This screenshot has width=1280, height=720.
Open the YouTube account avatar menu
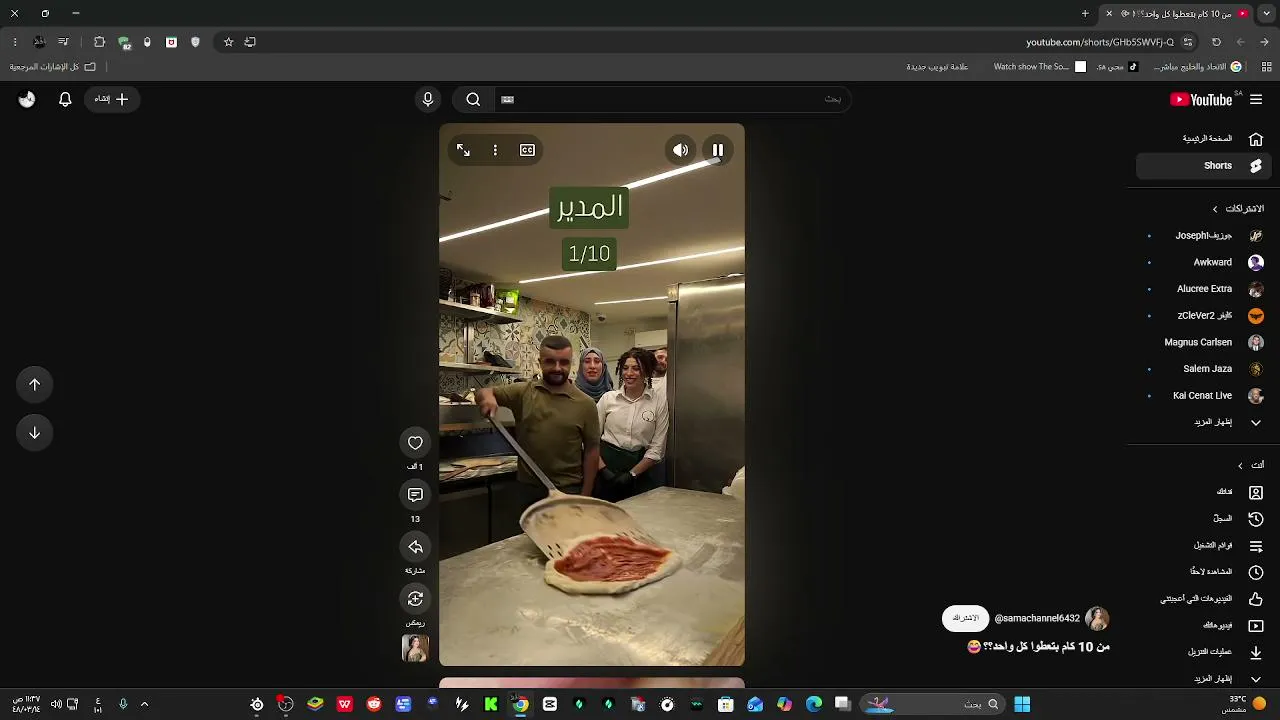pos(27,99)
